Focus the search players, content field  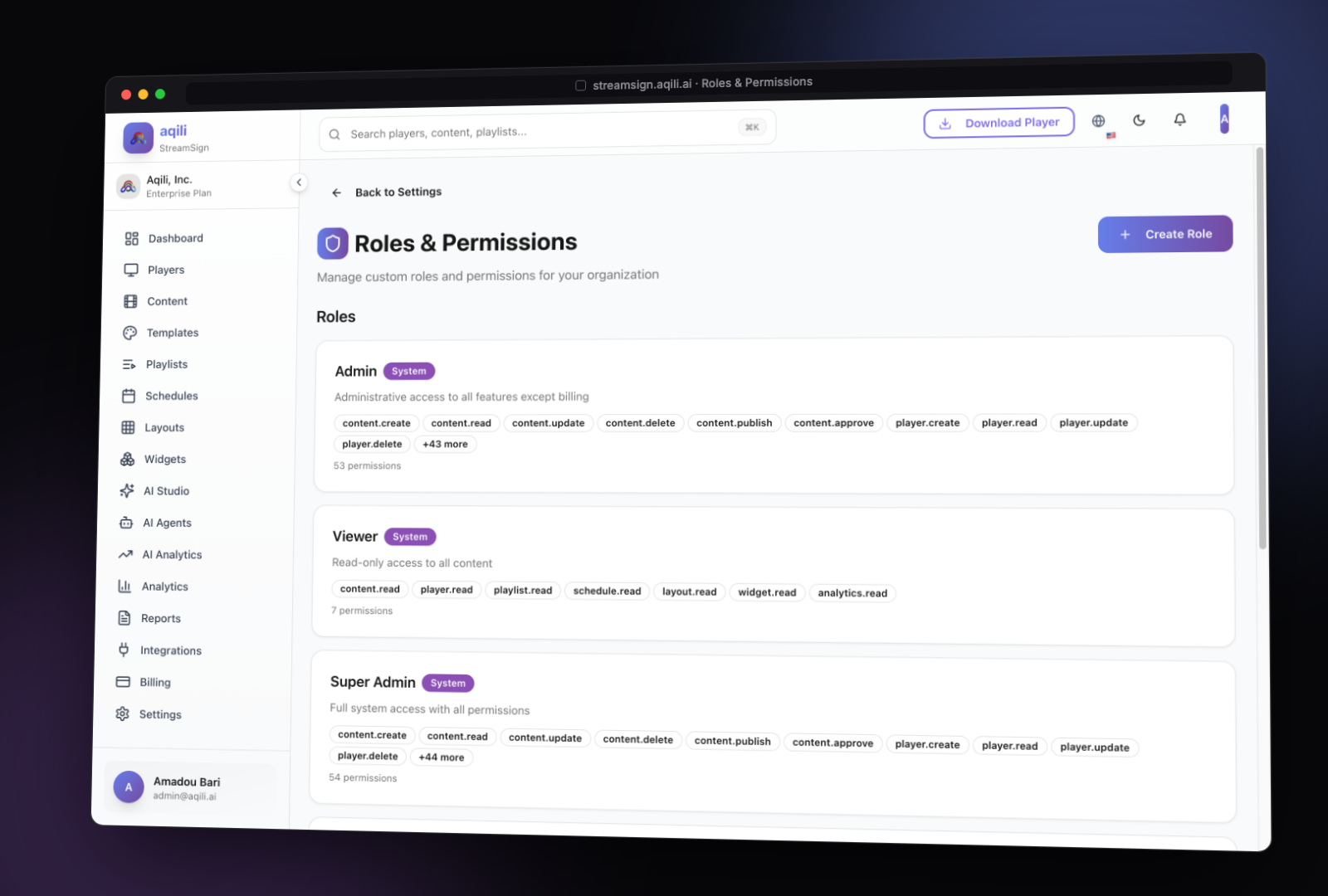tap(548, 131)
